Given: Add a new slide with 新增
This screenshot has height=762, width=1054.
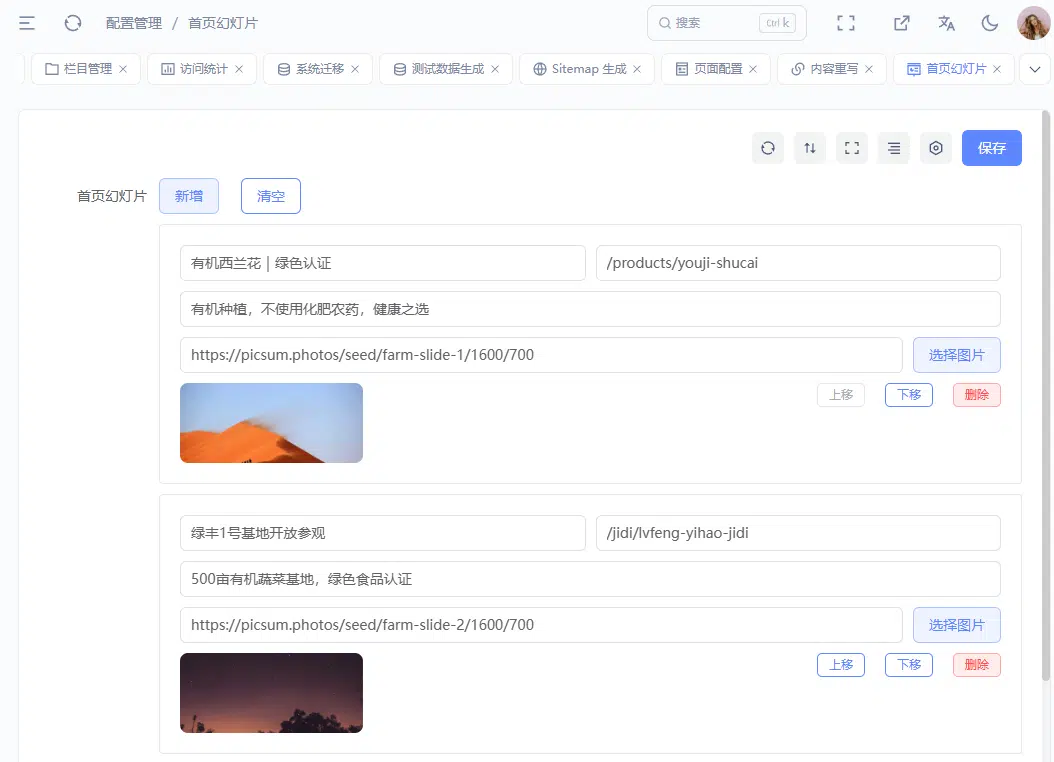Looking at the screenshot, I should (x=189, y=196).
